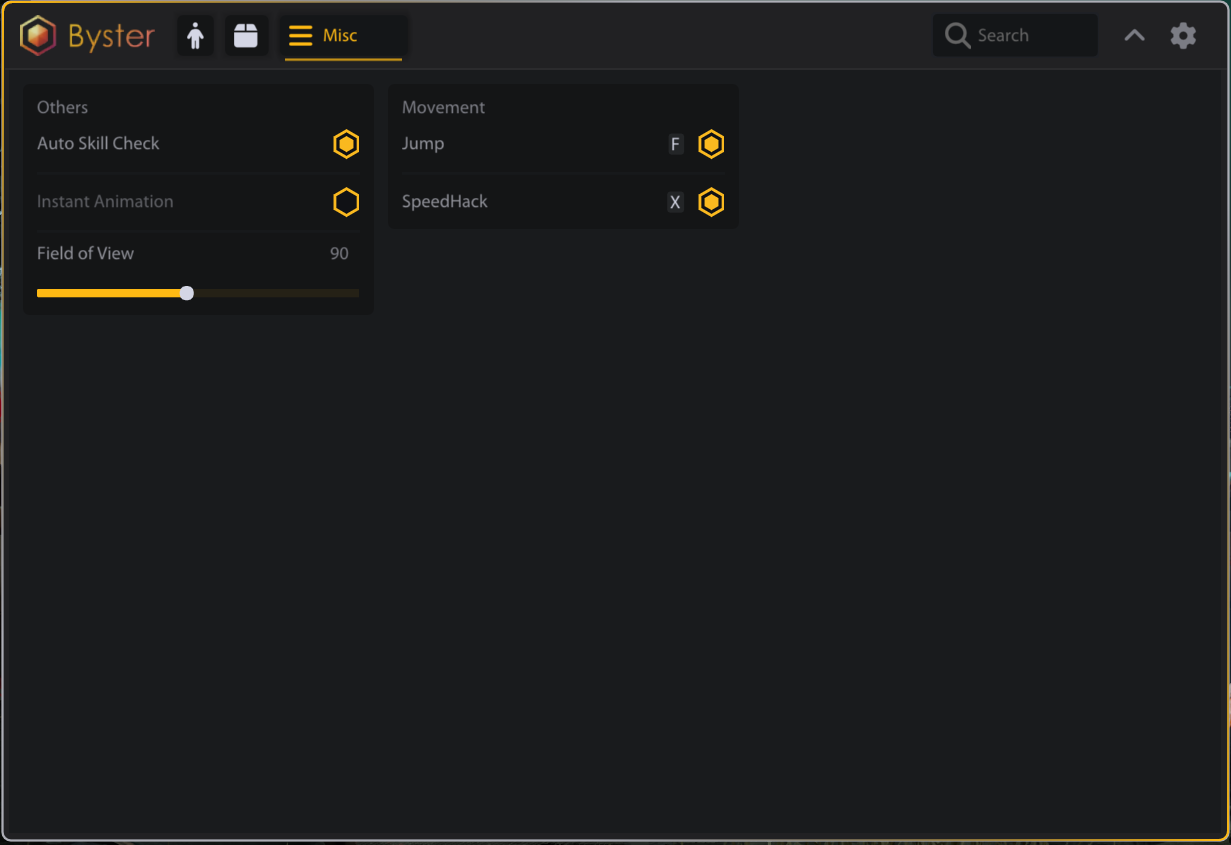Viewport: 1231px width, 845px height.
Task: Open the player character tab icon
Action: (195, 36)
